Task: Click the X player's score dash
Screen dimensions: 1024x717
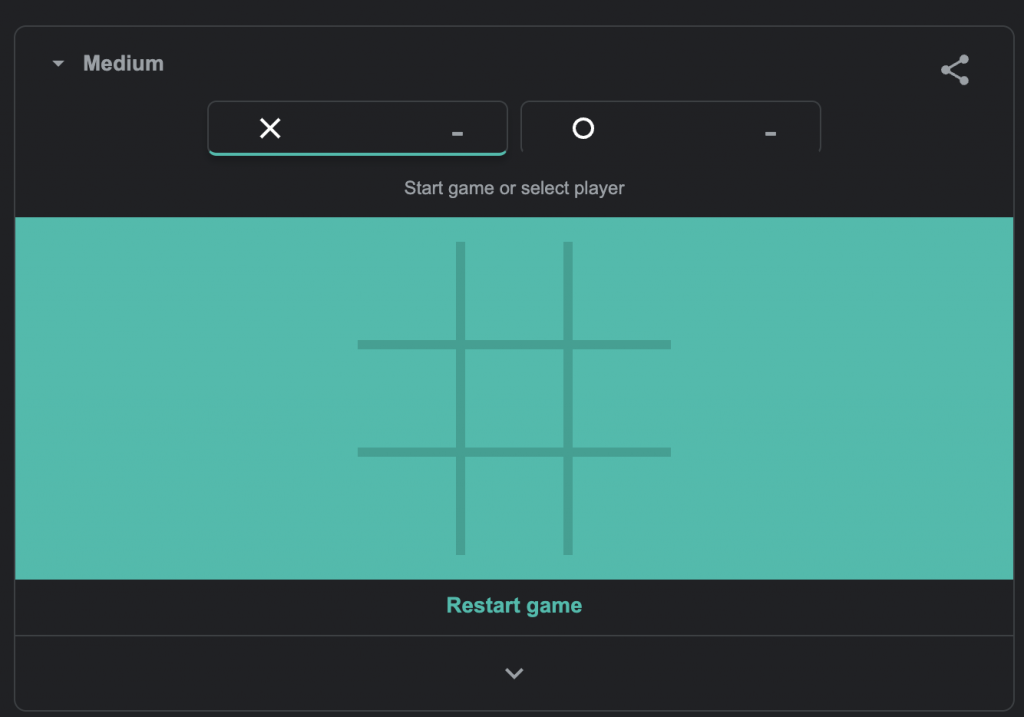Action: [x=457, y=133]
